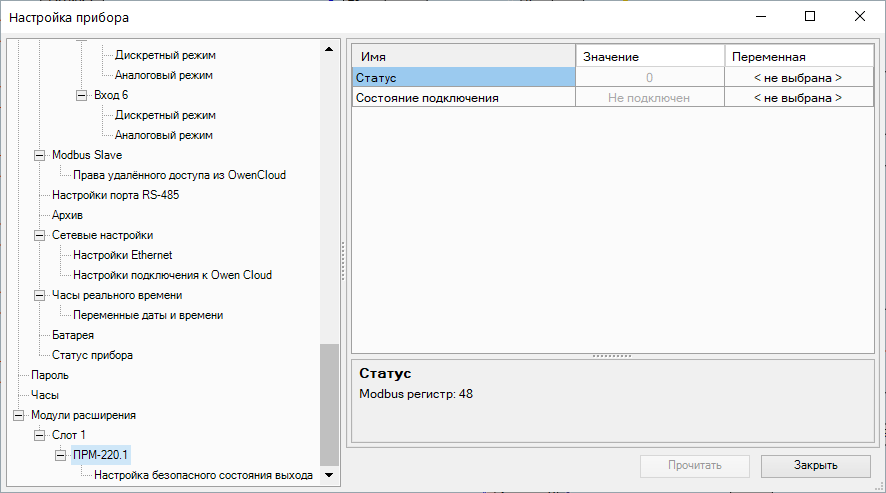
Task: Click the Имя column header
Action: coord(464,57)
